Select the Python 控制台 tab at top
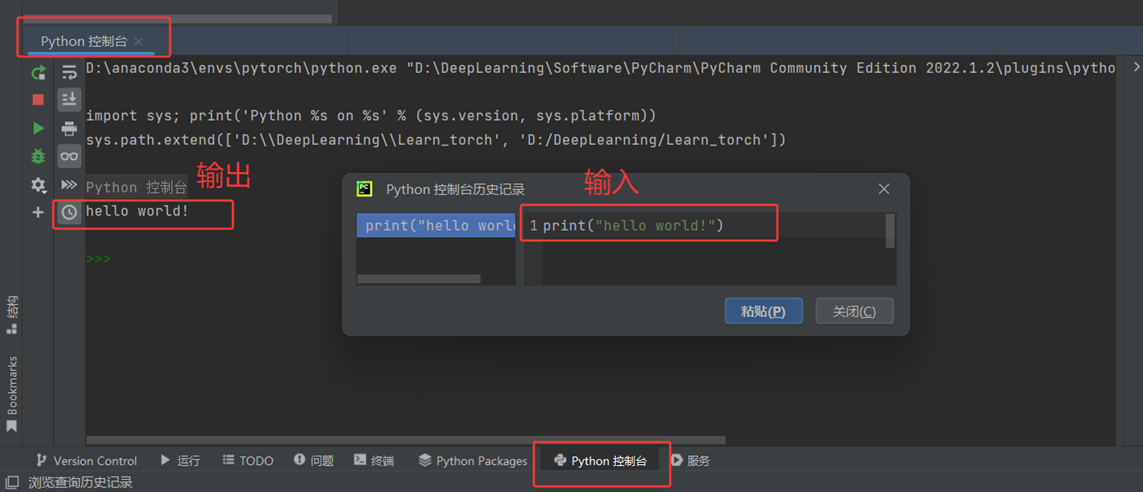This screenshot has height=492, width=1143. [84, 42]
